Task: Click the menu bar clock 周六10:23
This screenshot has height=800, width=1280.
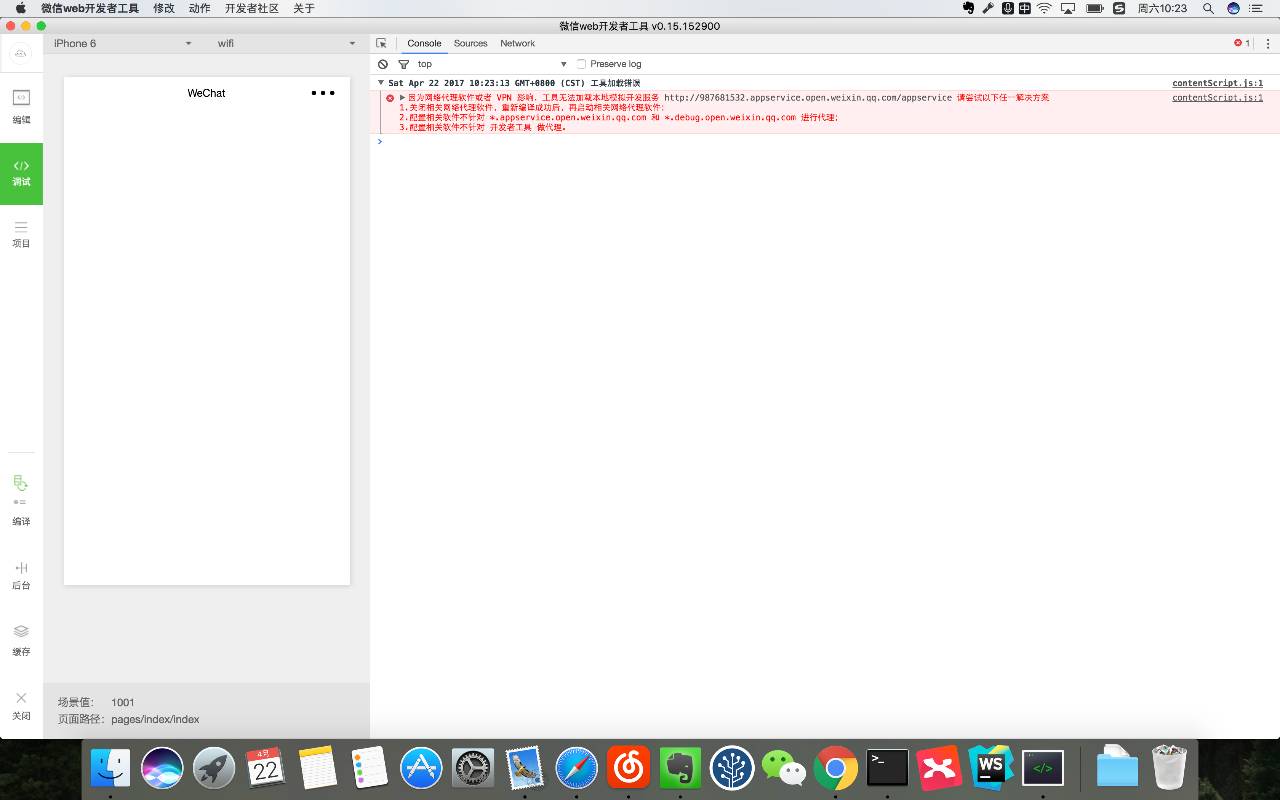Action: point(1162,8)
